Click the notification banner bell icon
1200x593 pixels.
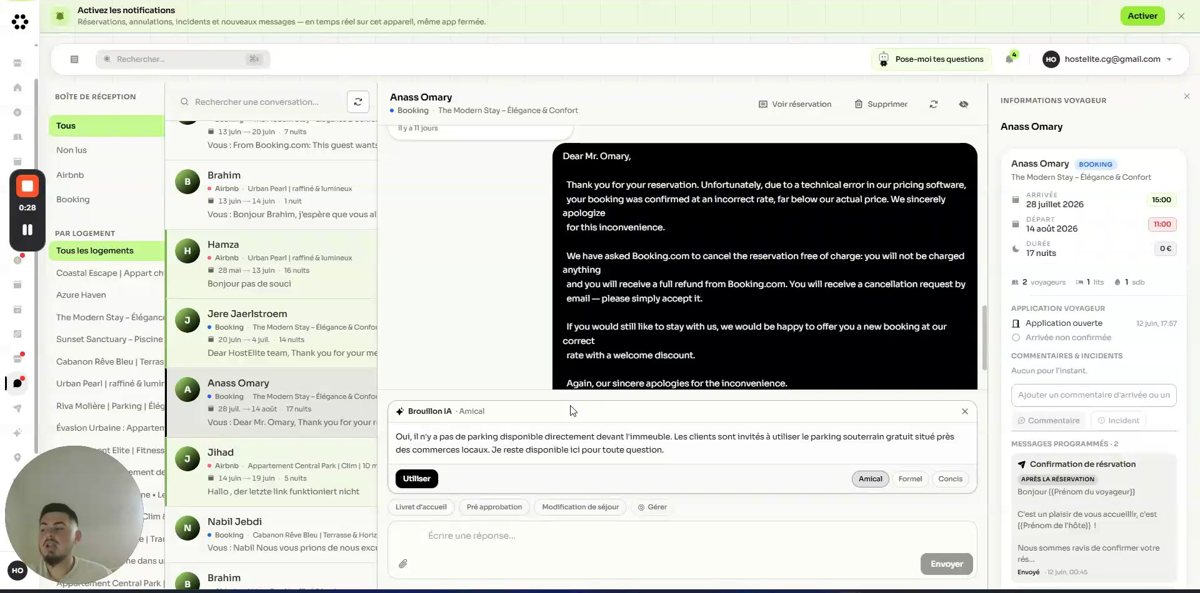point(61,16)
